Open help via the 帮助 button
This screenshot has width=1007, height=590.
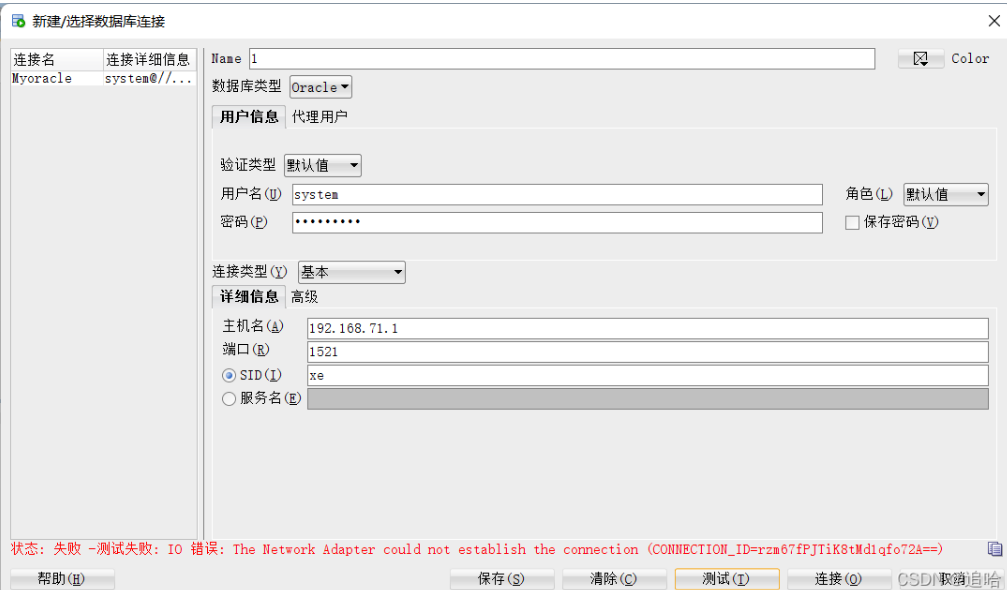pyautogui.click(x=62, y=578)
